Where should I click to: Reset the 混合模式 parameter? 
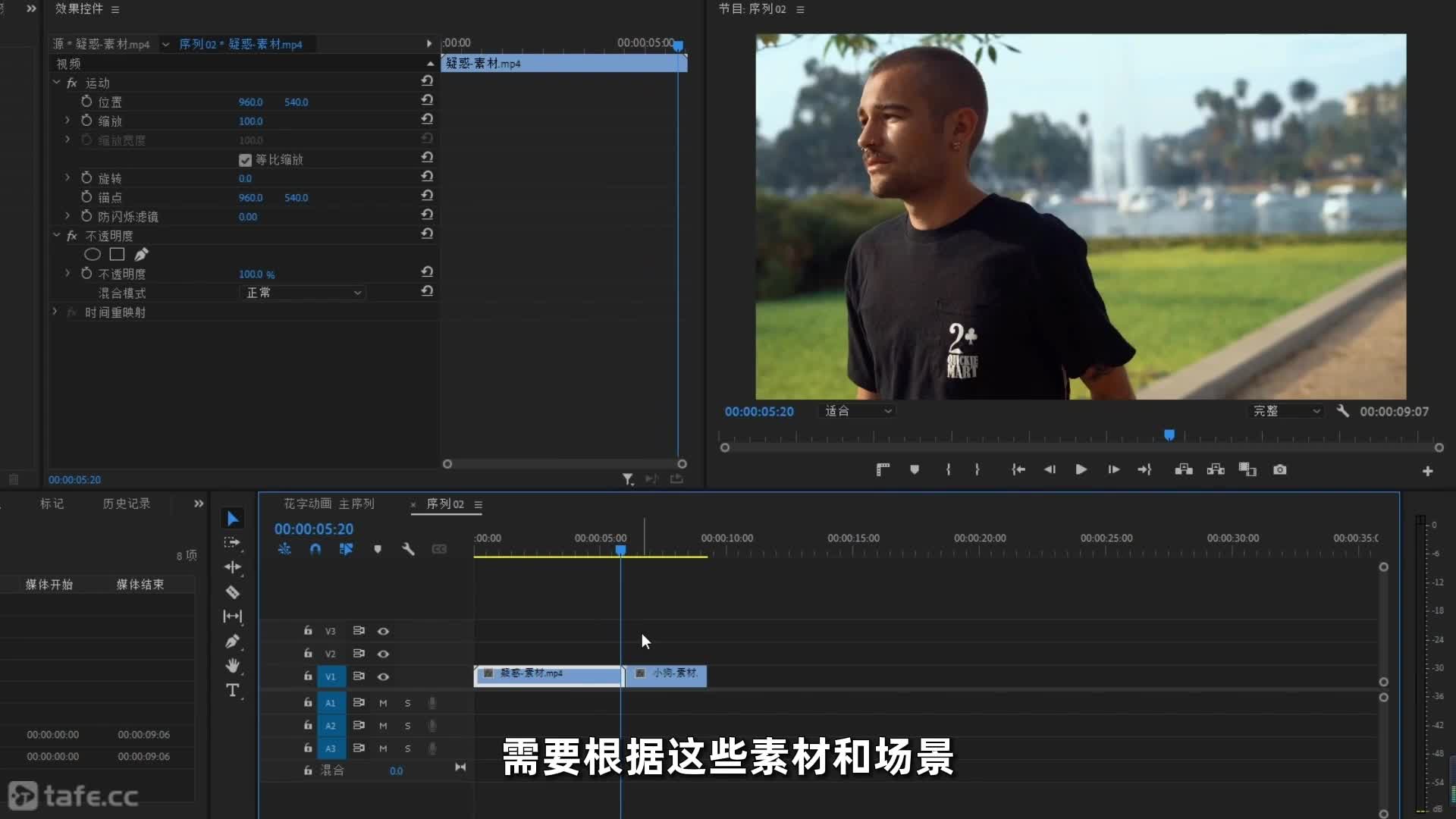[427, 291]
